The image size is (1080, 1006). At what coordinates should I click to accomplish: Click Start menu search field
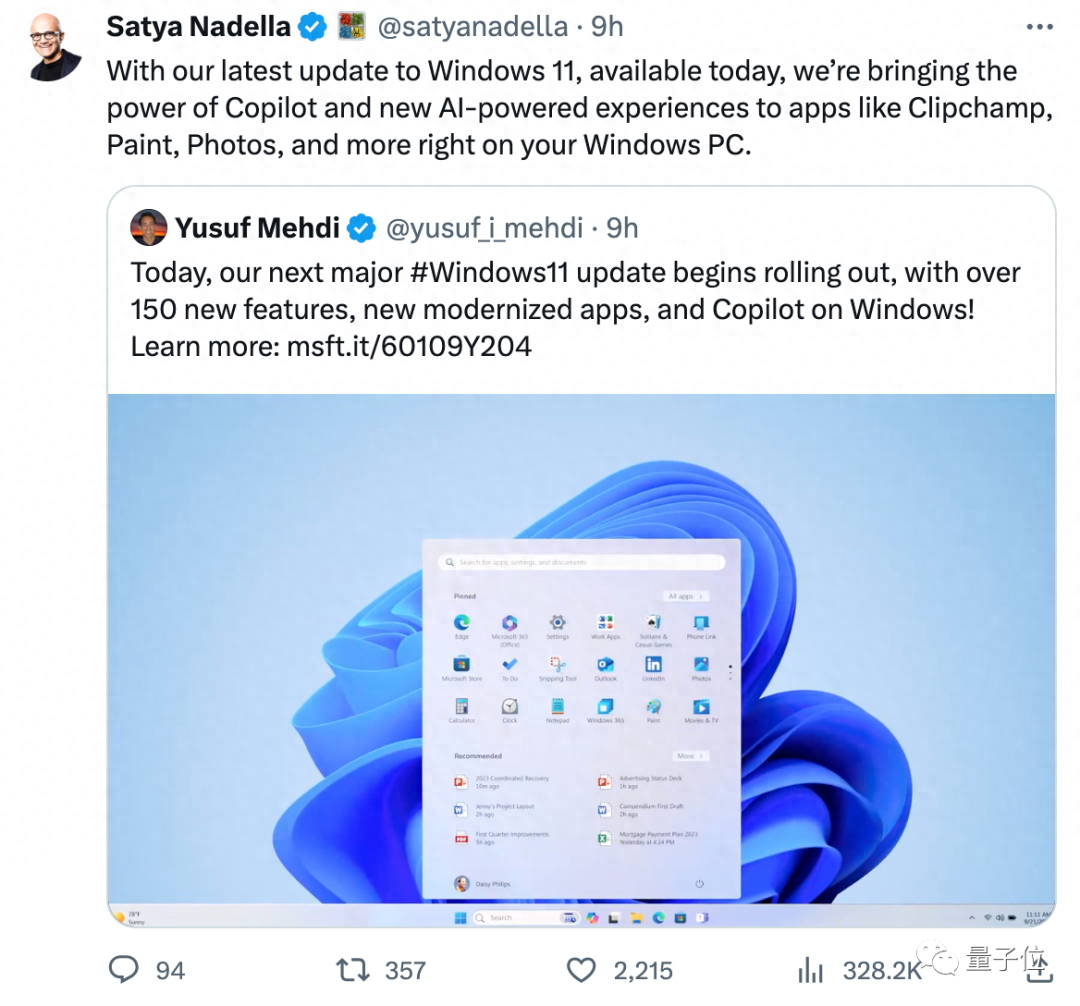(581, 563)
